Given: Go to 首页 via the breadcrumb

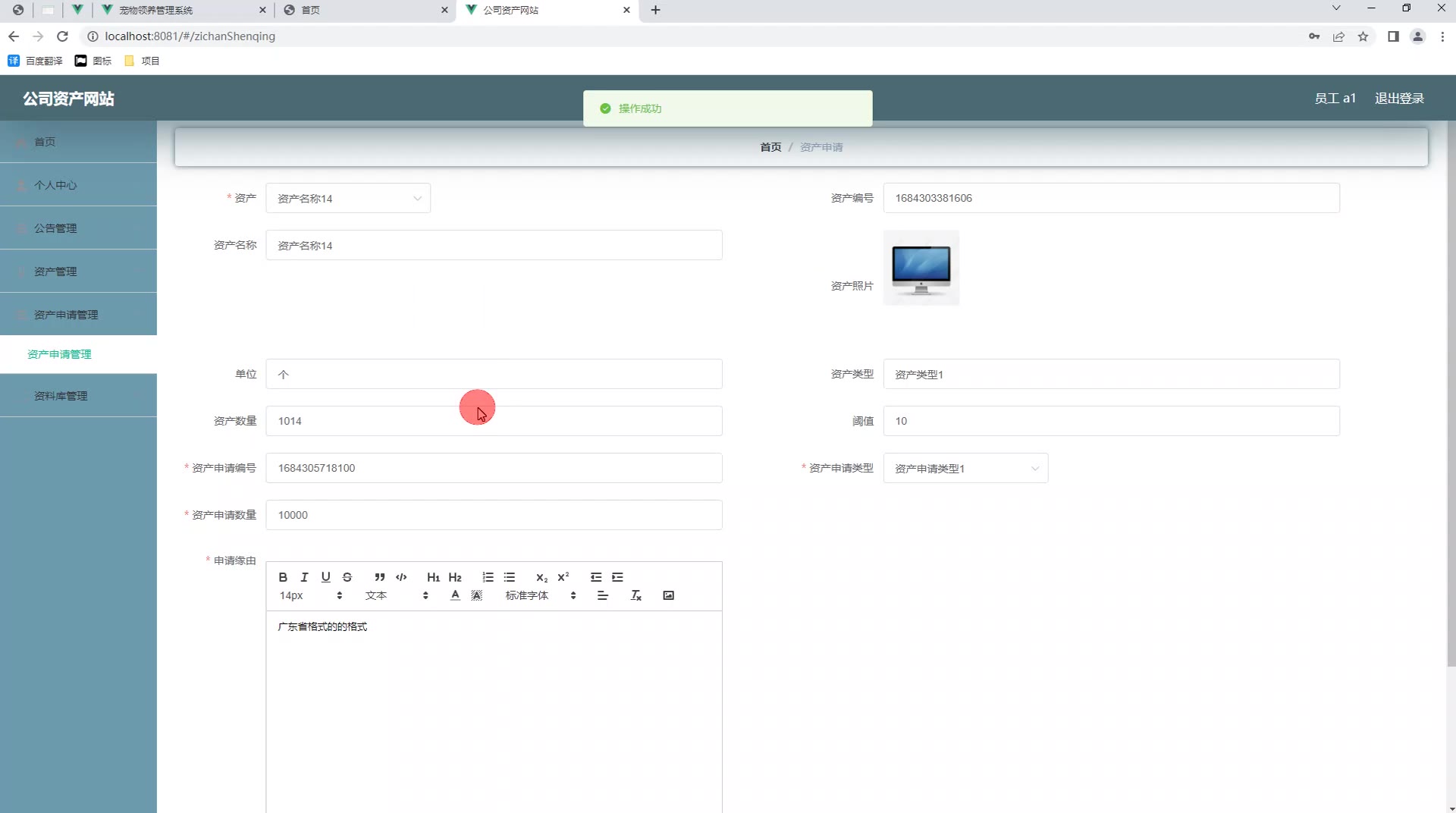Looking at the screenshot, I should coord(770,147).
